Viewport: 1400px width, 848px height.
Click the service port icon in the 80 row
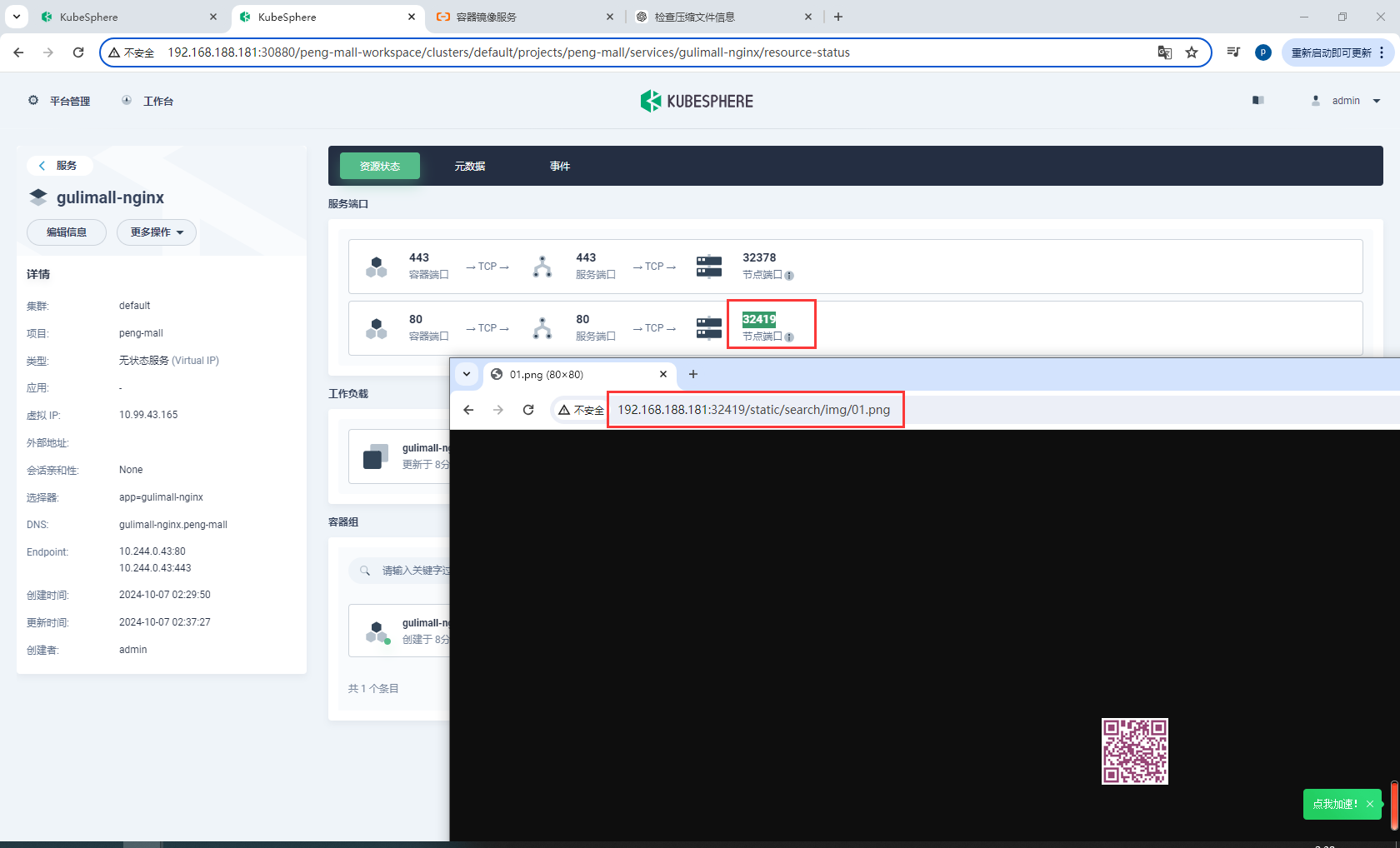click(x=542, y=328)
